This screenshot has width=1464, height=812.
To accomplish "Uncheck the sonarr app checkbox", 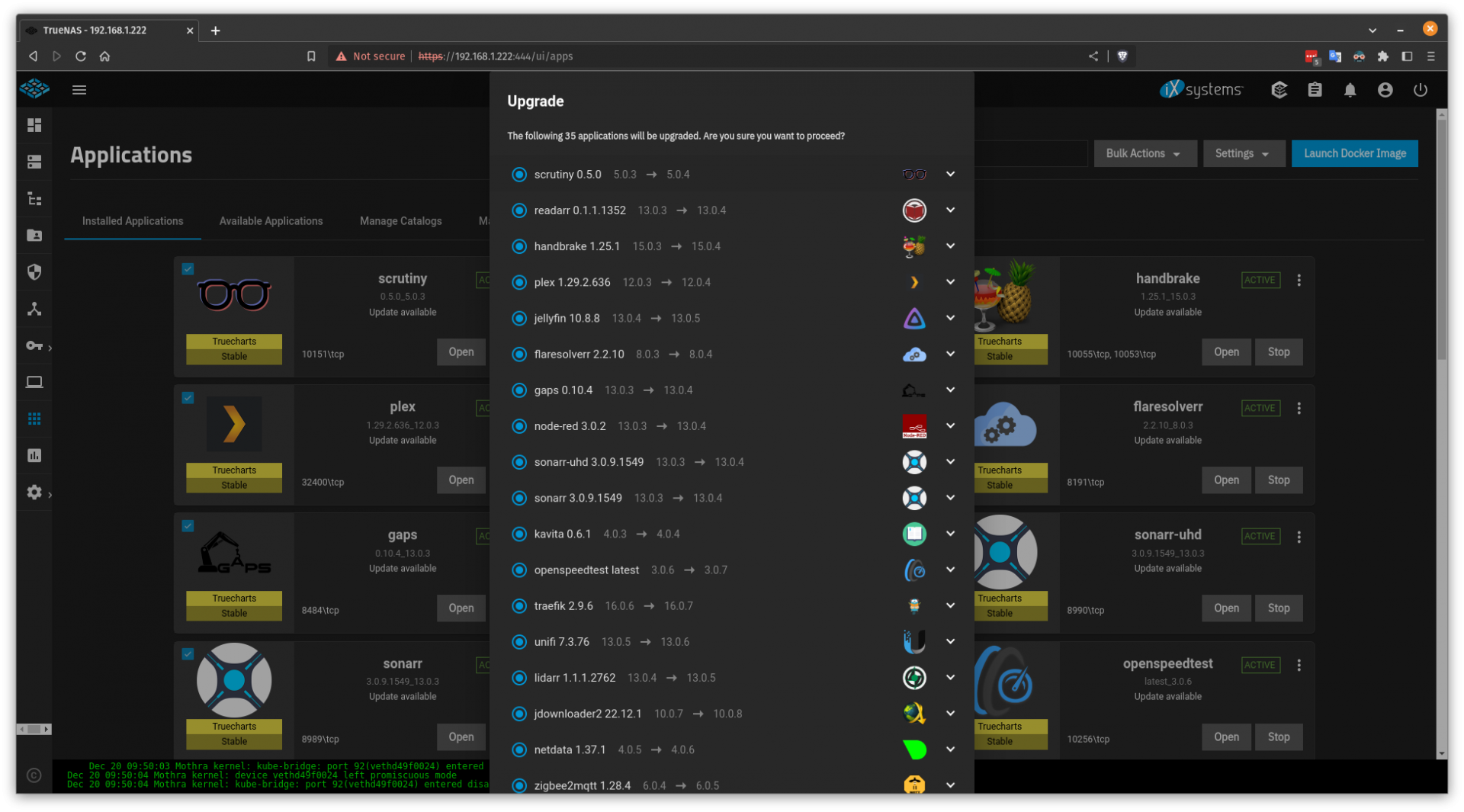I will (188, 654).
